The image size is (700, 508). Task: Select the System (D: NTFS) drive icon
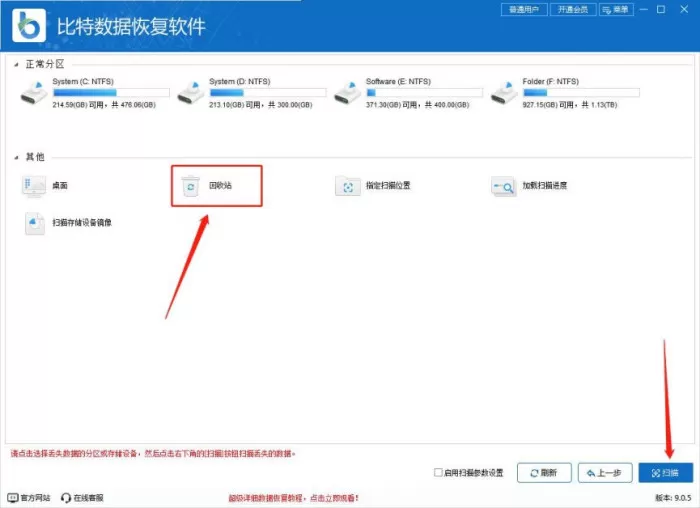[191, 92]
